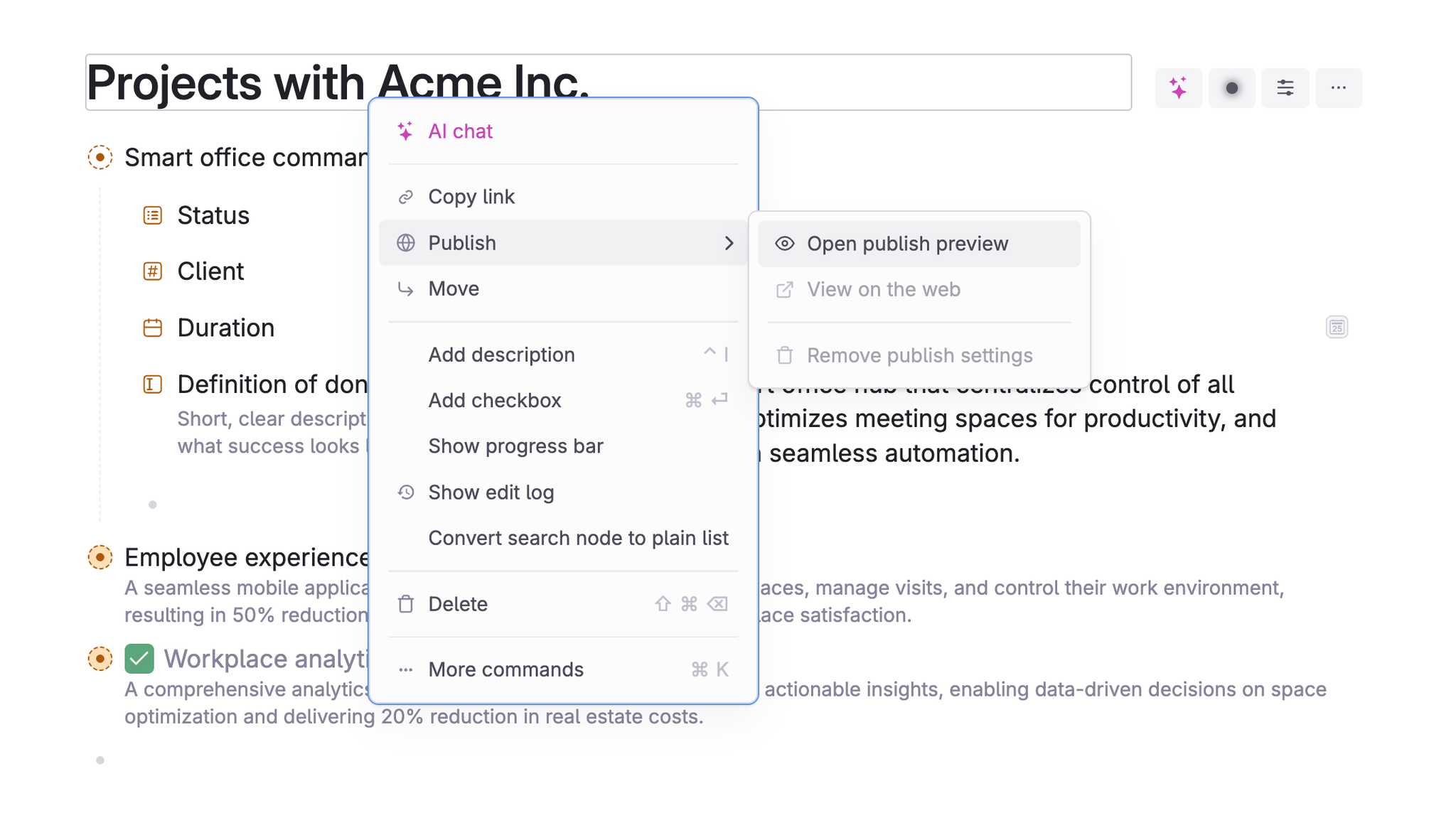Click the Workplace analytics node bullet
The height and width of the screenshot is (835, 1456).
[100, 659]
